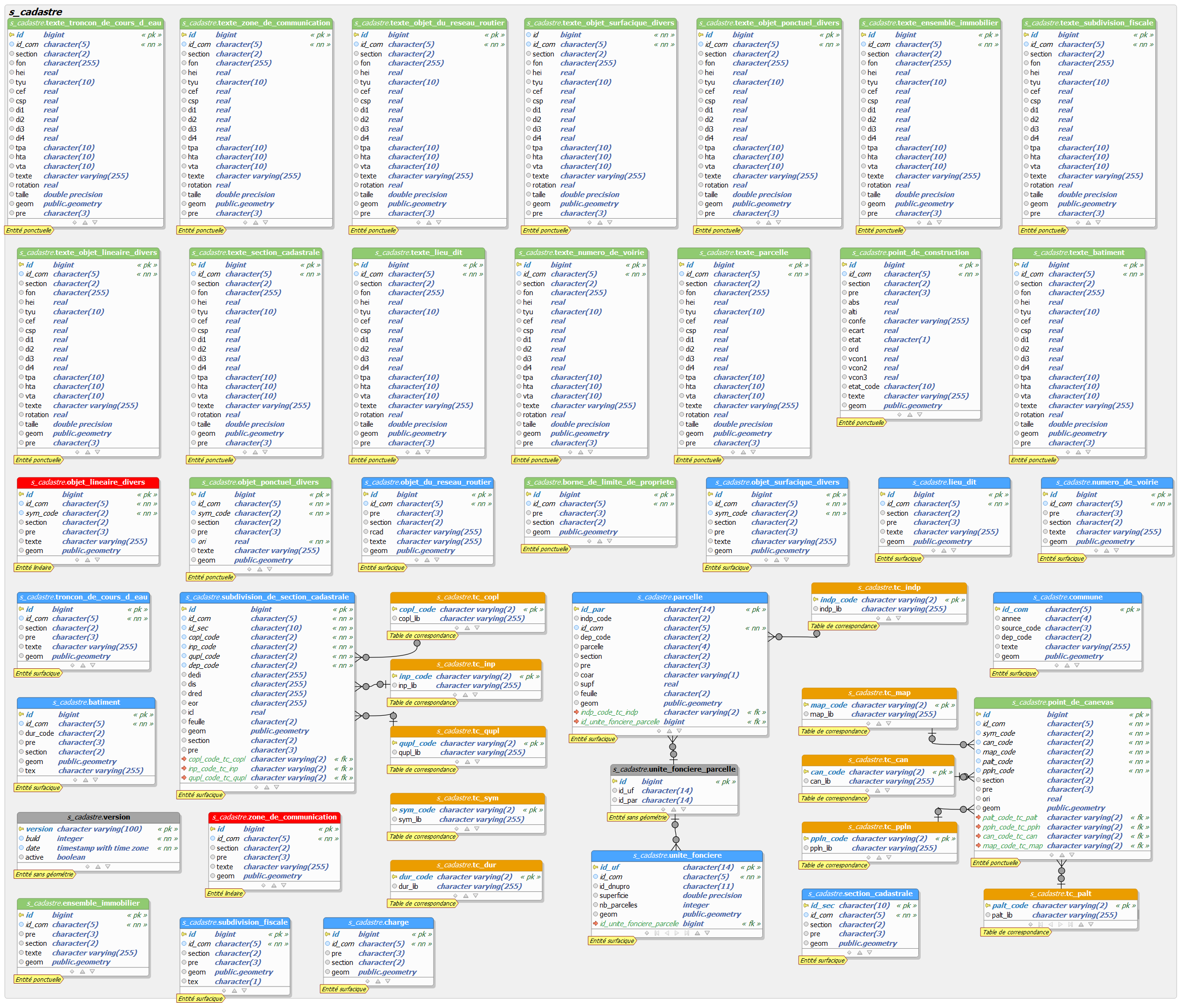This screenshot has height=1008, width=1182.
Task: Select the s_cadastre.version grey title bar
Action: [x=99, y=817]
